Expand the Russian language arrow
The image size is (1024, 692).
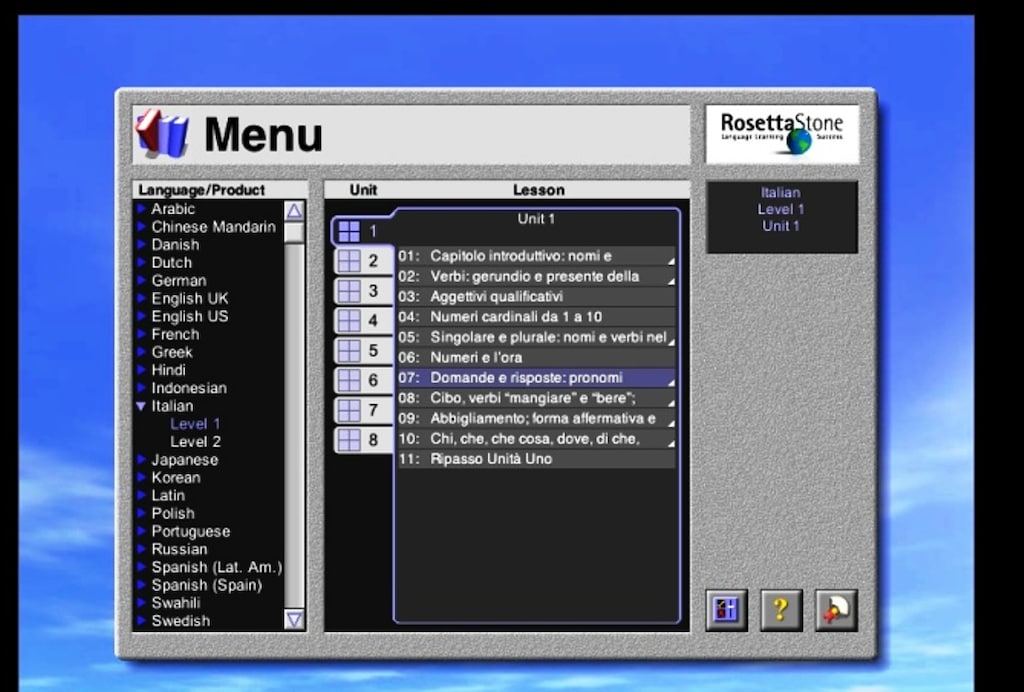coord(141,549)
